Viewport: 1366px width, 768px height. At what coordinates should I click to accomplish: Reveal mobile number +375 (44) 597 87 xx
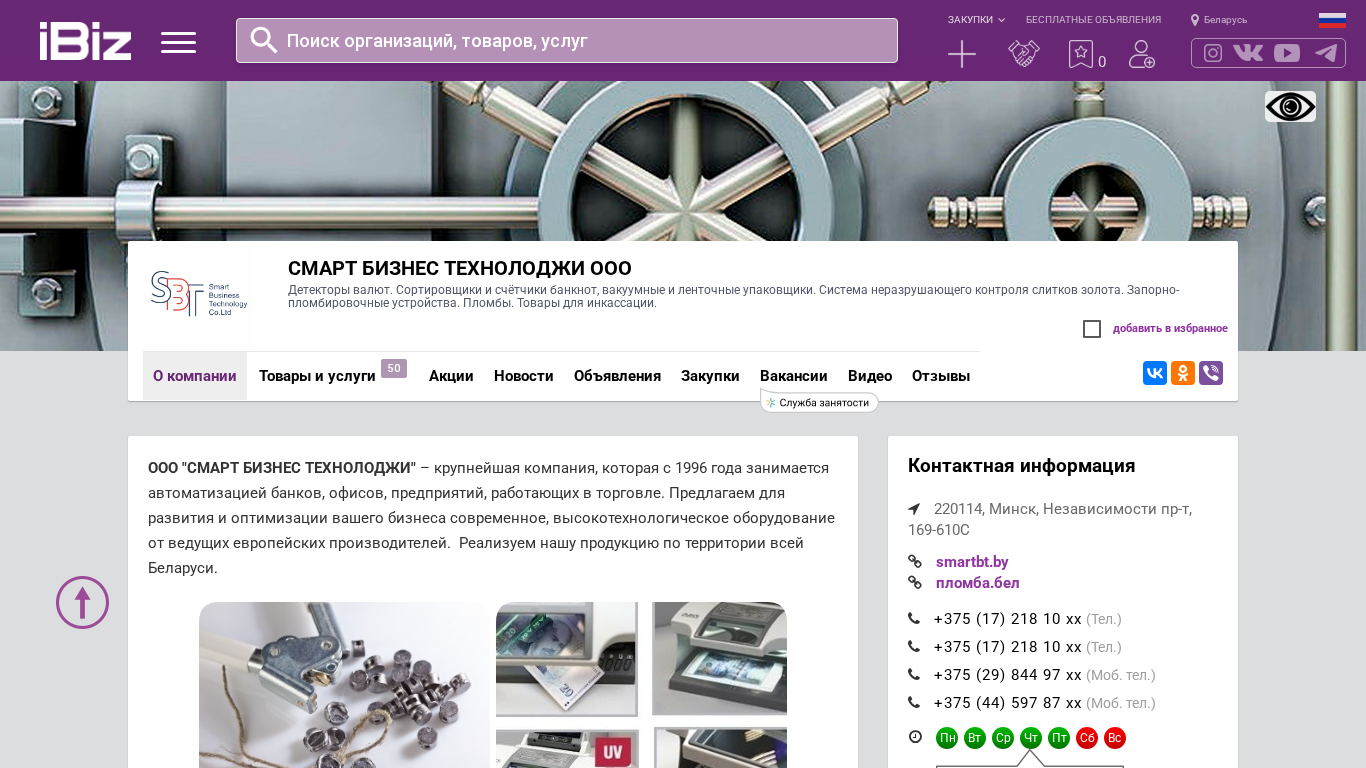[x=1008, y=703]
